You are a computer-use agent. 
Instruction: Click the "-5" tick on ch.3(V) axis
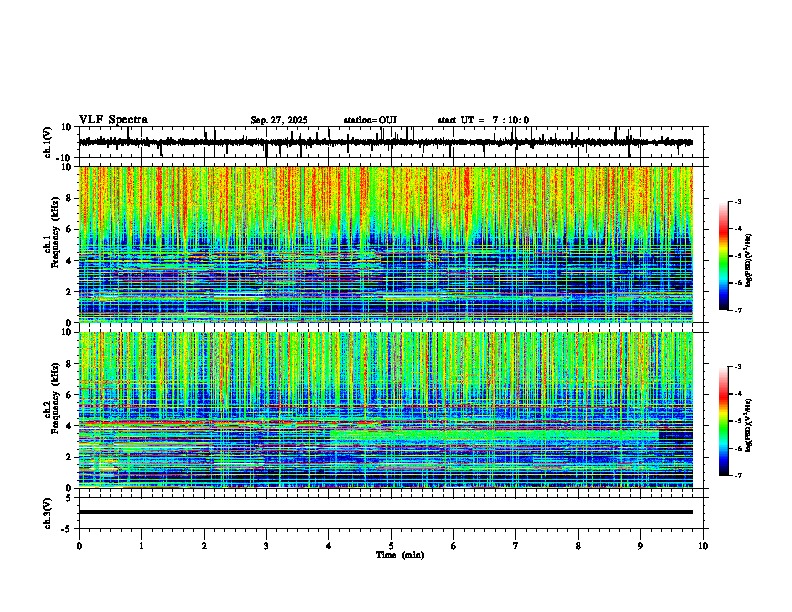(x=68, y=529)
